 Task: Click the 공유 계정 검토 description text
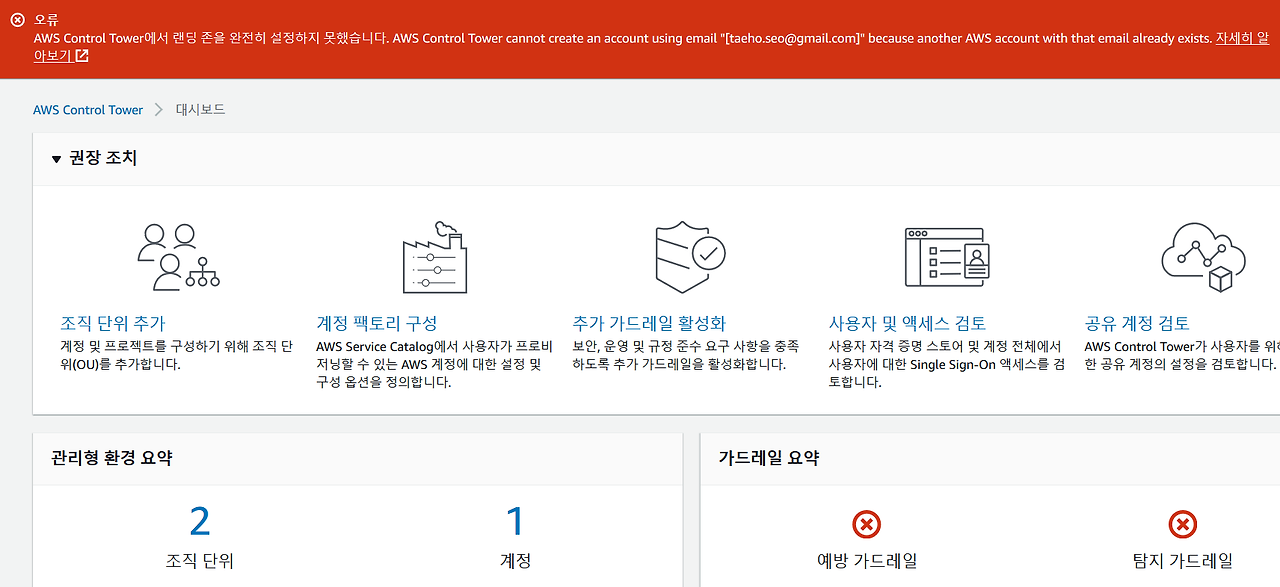pyautogui.click(x=1182, y=355)
